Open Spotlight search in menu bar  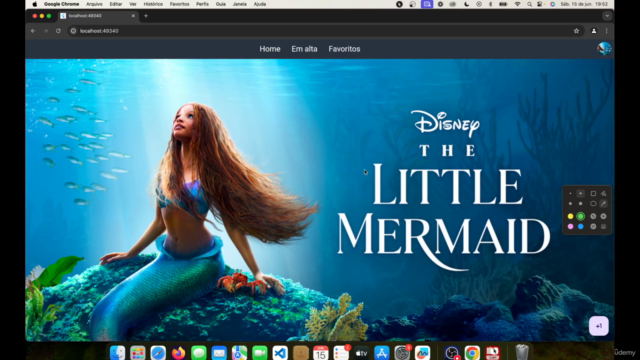[529, 4]
